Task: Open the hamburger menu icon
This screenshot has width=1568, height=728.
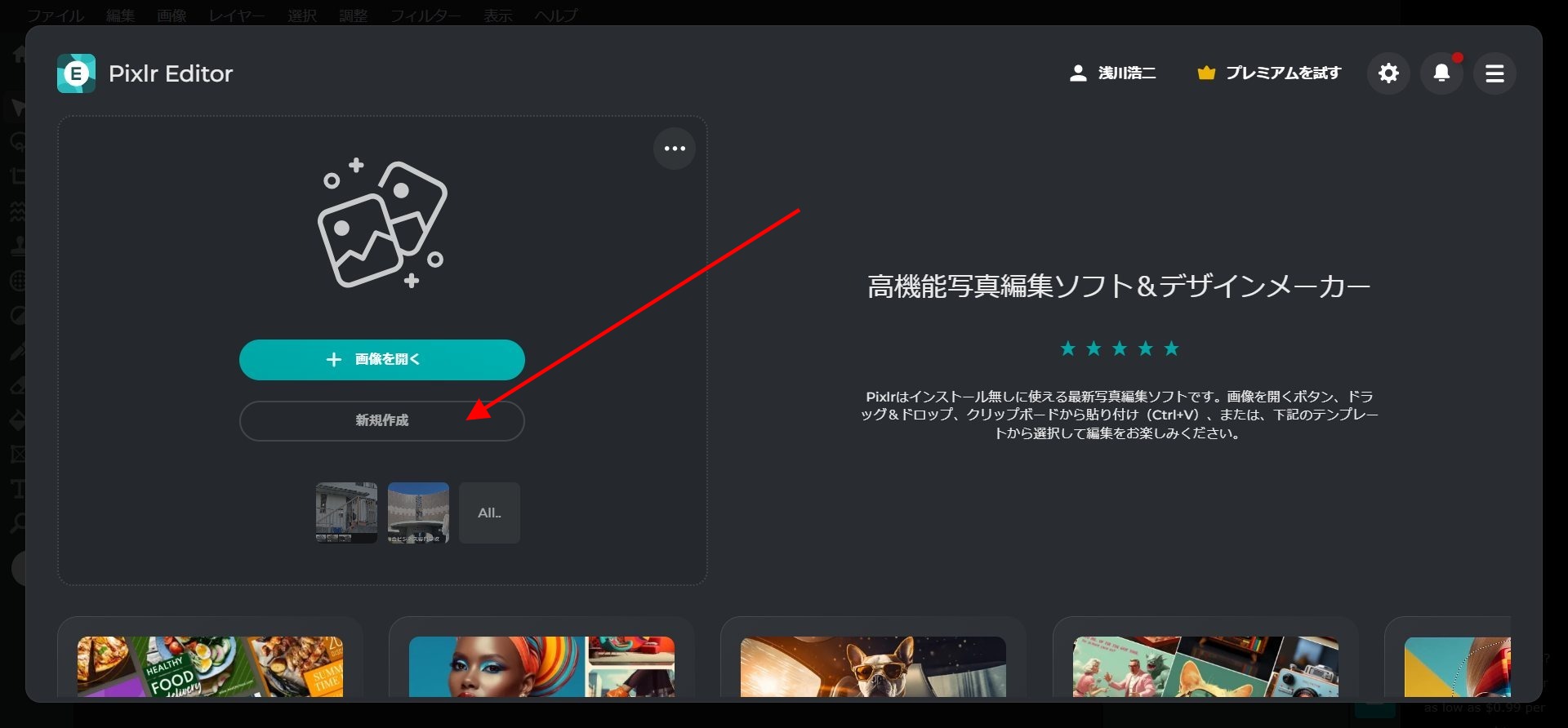Action: tap(1494, 73)
